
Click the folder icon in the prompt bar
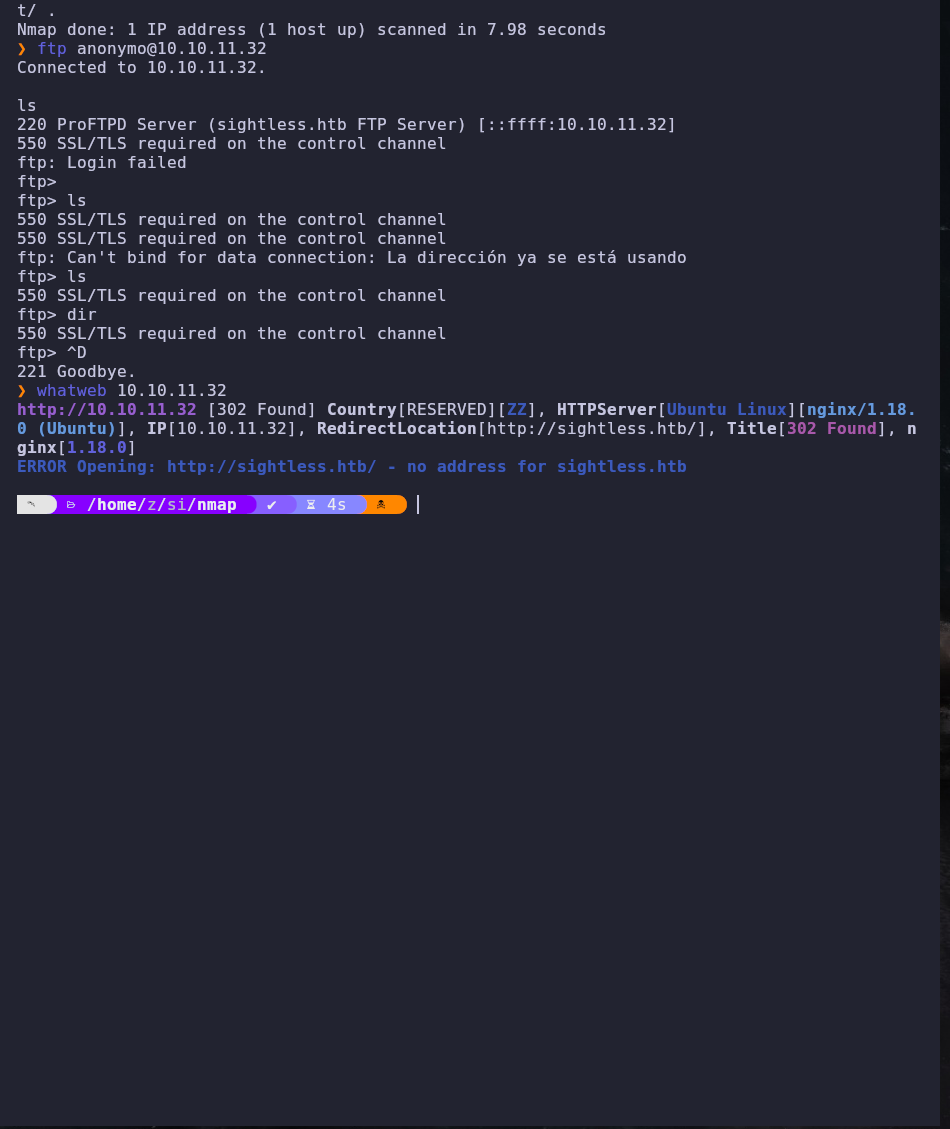click(x=71, y=505)
